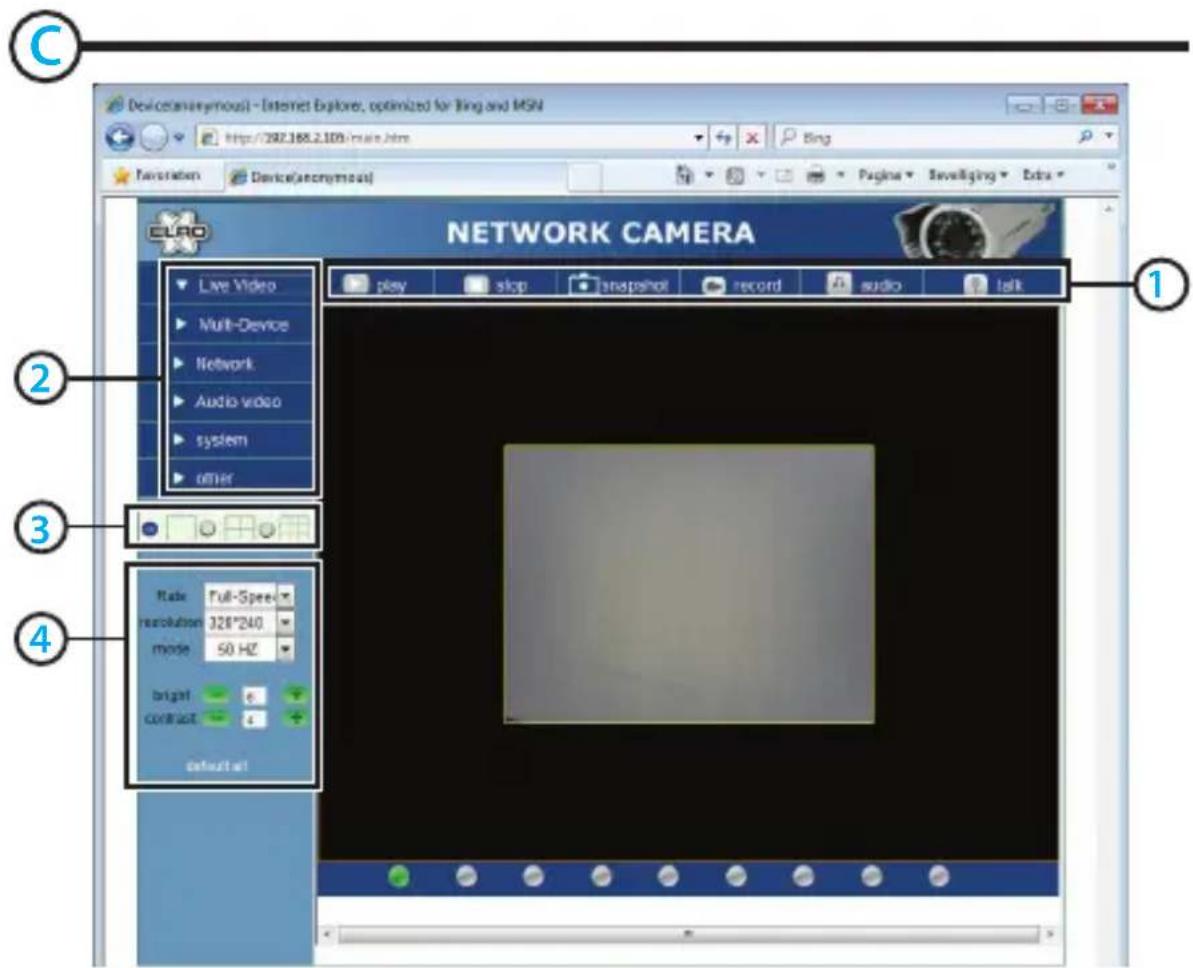The image size is (1193, 968).
Task: Click the RSS feeds toolbar icon
Action: tap(734, 176)
